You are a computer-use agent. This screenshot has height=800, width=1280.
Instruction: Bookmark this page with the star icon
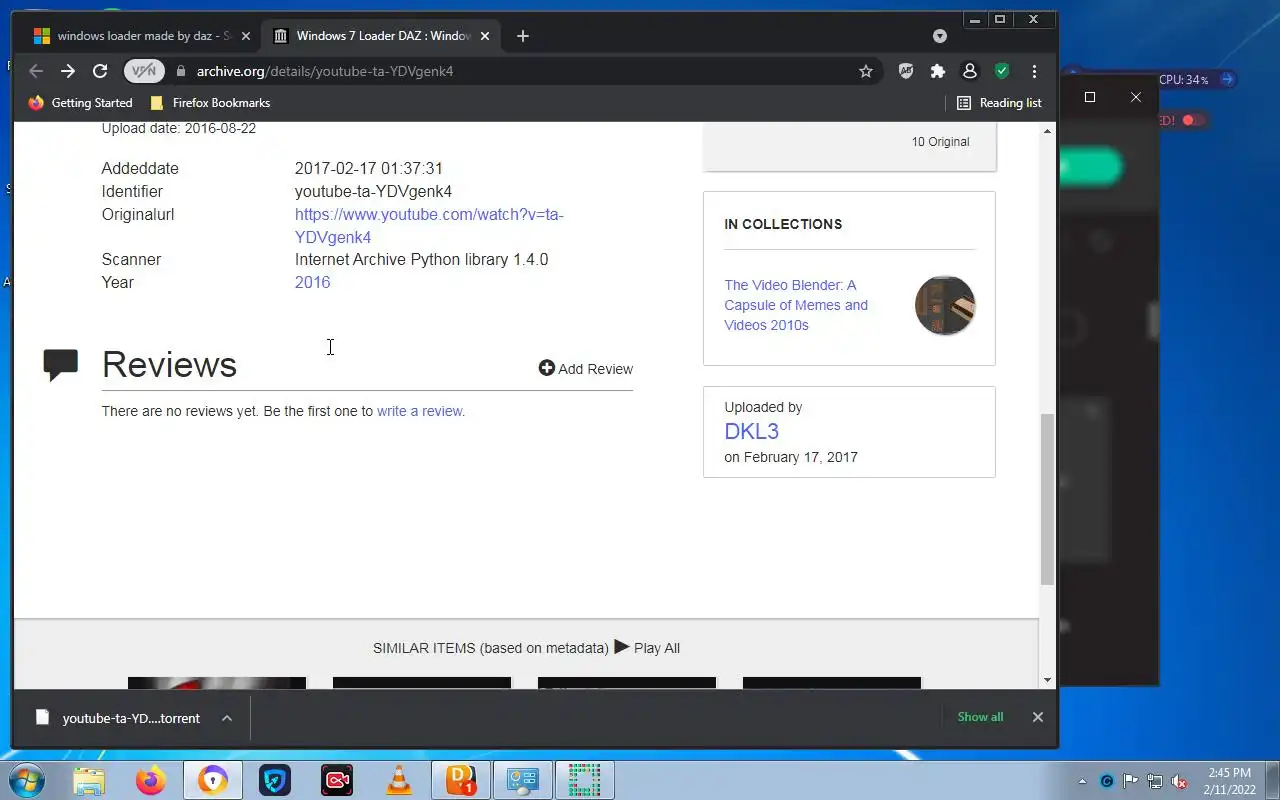866,71
